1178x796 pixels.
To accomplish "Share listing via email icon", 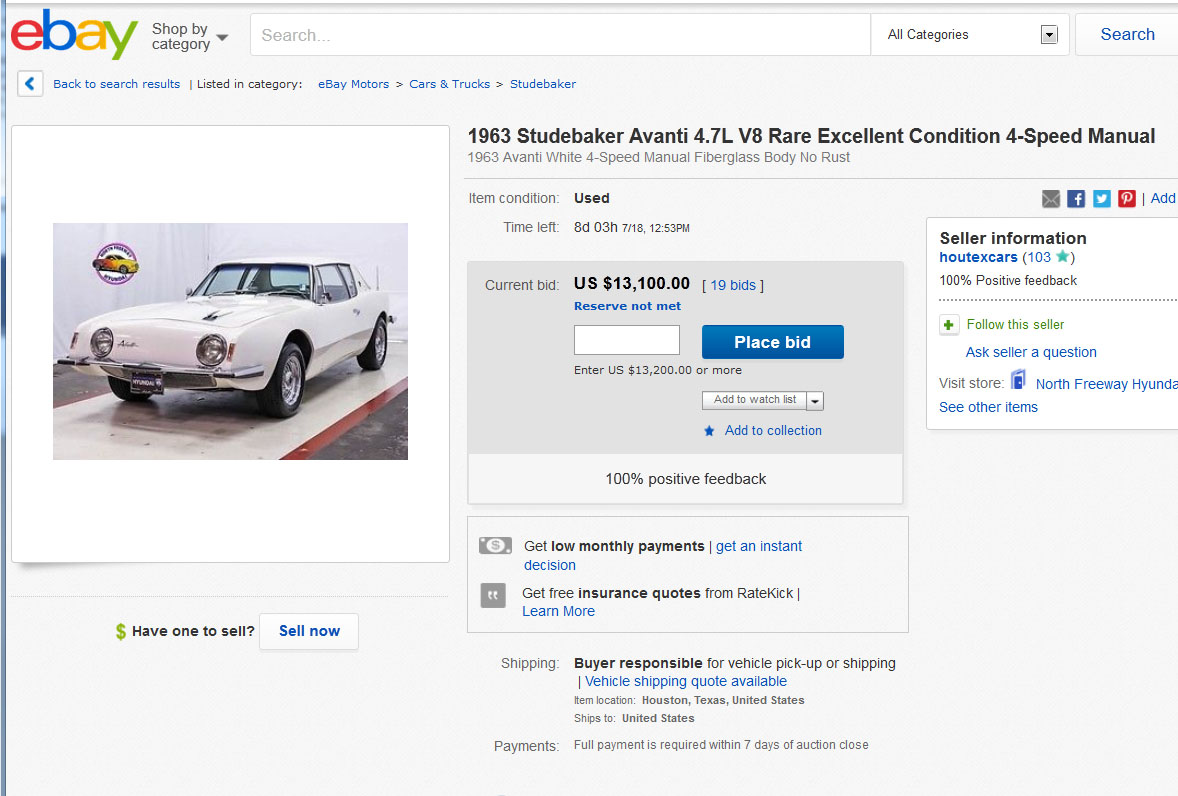I will tap(1051, 199).
